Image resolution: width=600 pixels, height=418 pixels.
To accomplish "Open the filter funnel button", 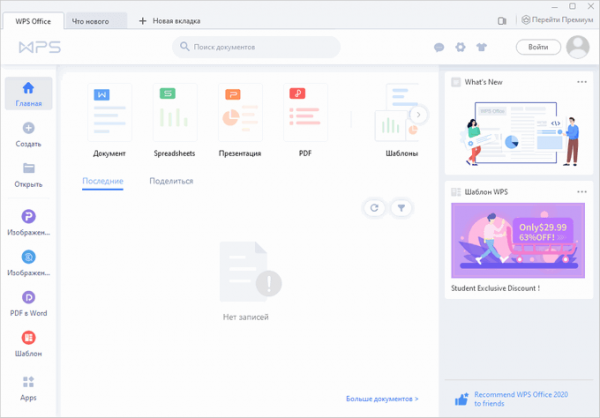I will (401, 208).
